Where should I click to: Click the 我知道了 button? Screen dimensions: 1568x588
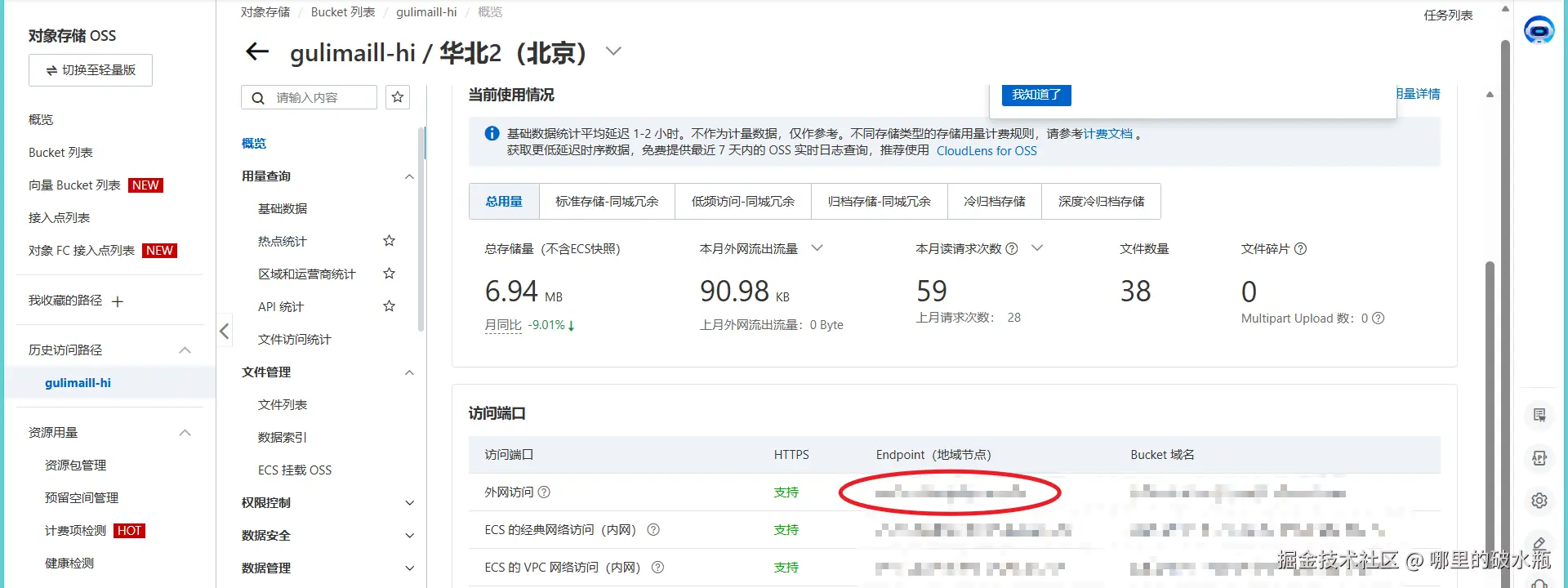(x=1036, y=95)
